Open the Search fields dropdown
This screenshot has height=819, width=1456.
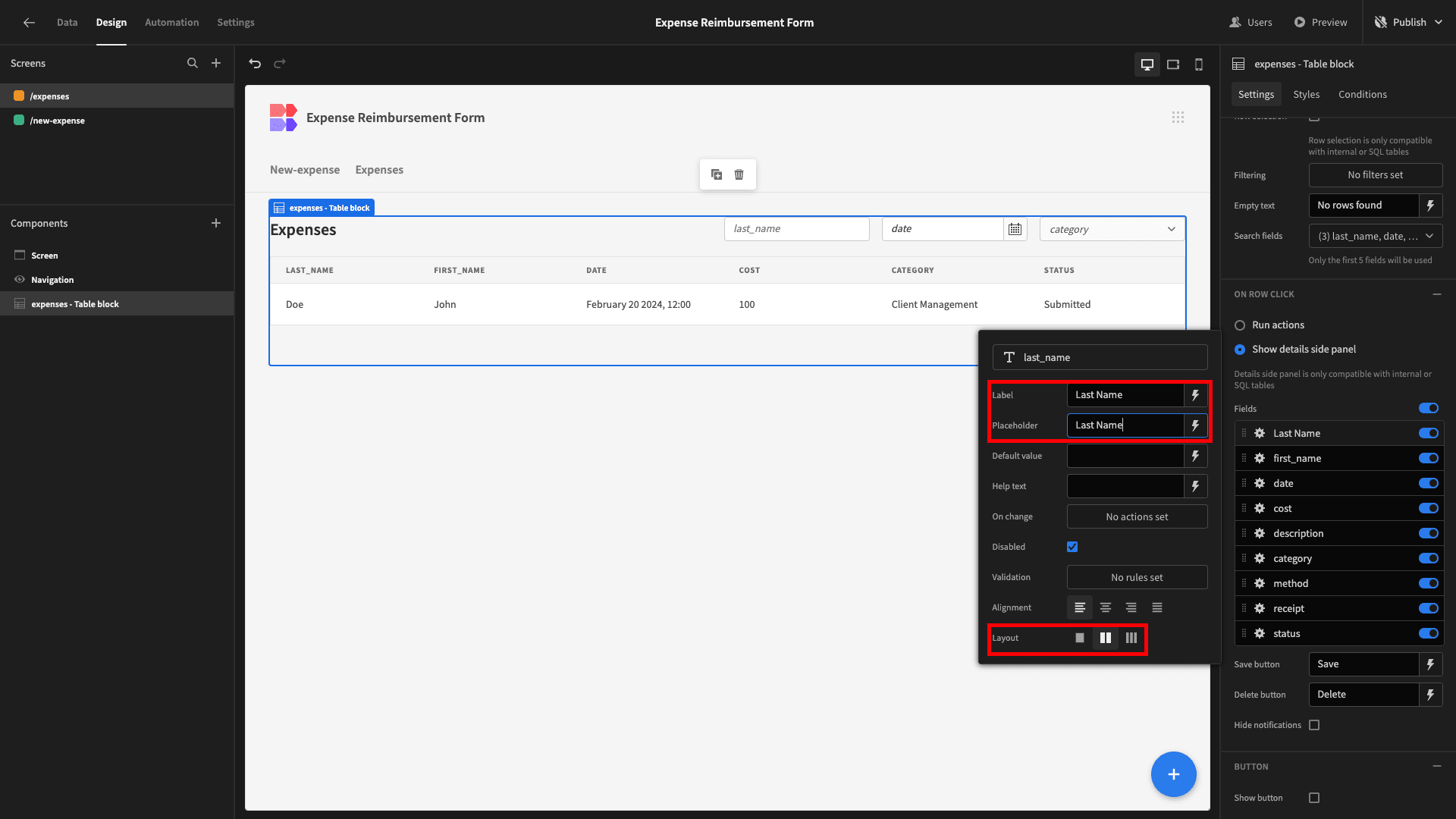pos(1376,236)
